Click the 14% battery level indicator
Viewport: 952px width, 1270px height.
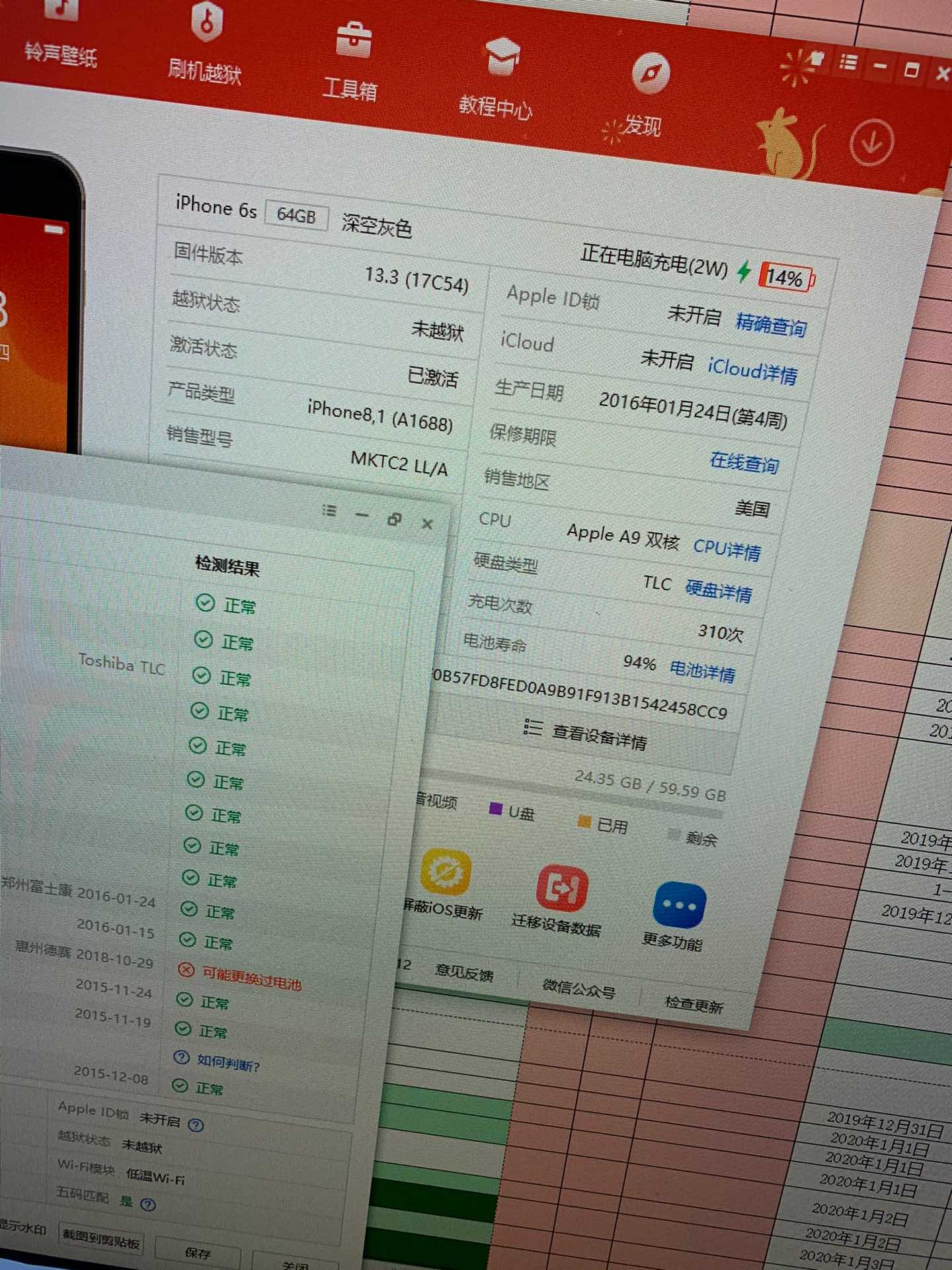tap(787, 278)
